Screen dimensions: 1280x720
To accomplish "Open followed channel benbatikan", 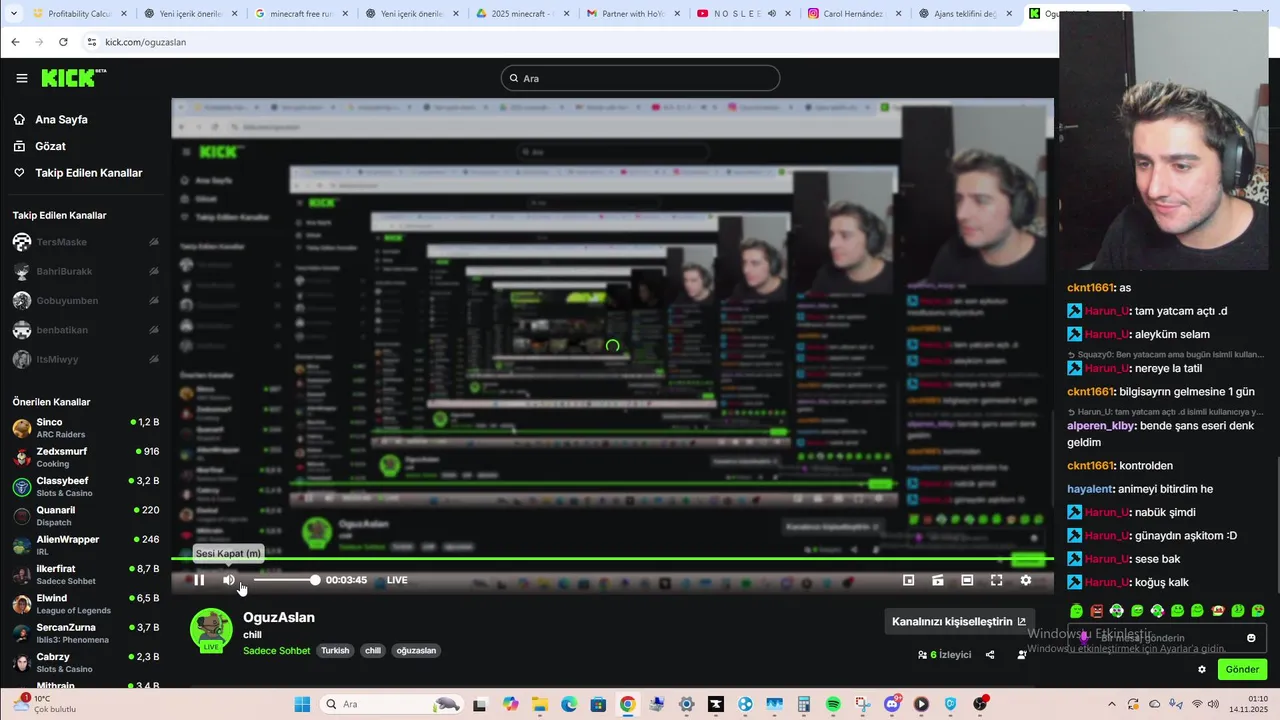I will pyautogui.click(x=85, y=330).
